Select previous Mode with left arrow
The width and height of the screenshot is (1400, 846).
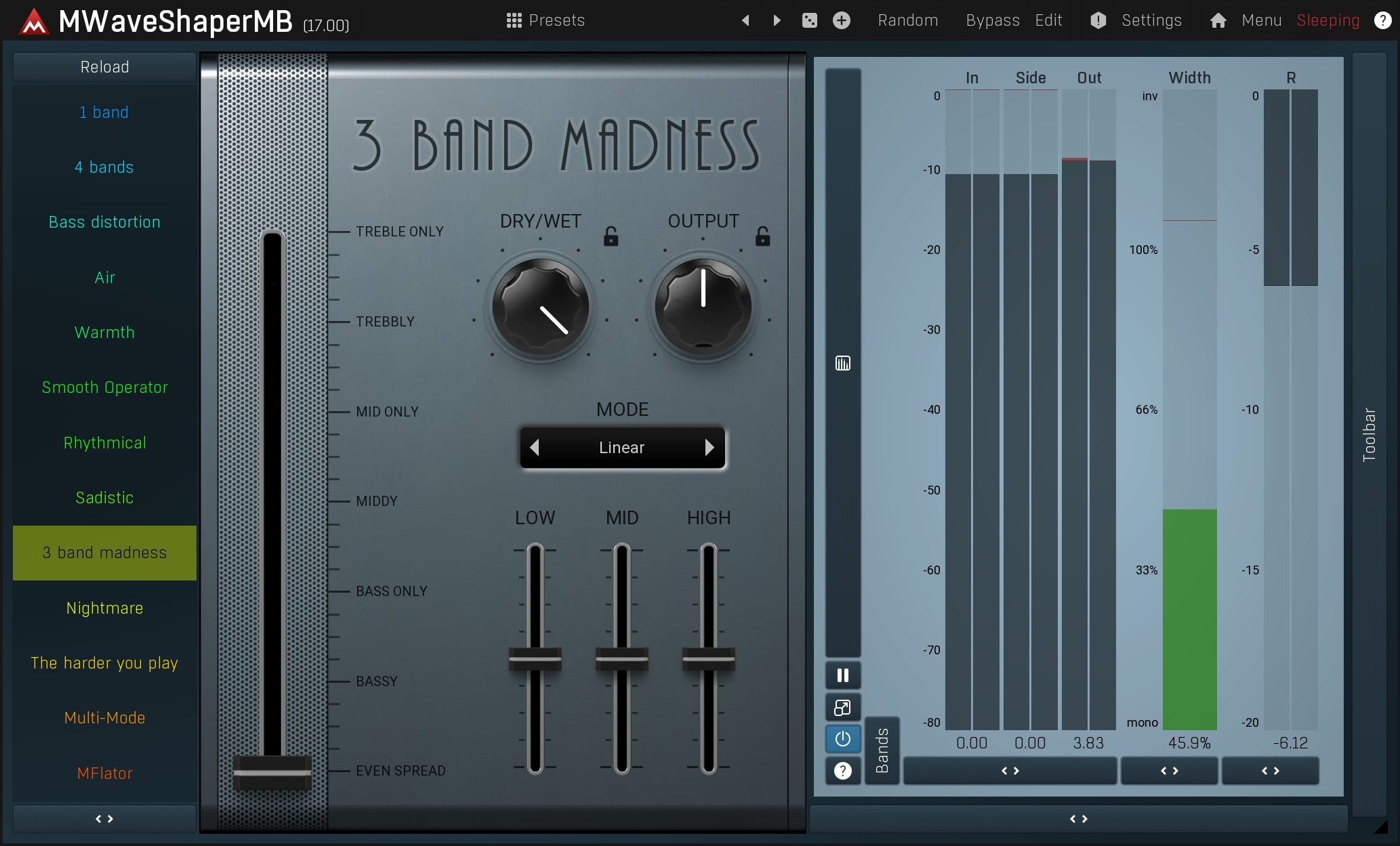coord(535,448)
